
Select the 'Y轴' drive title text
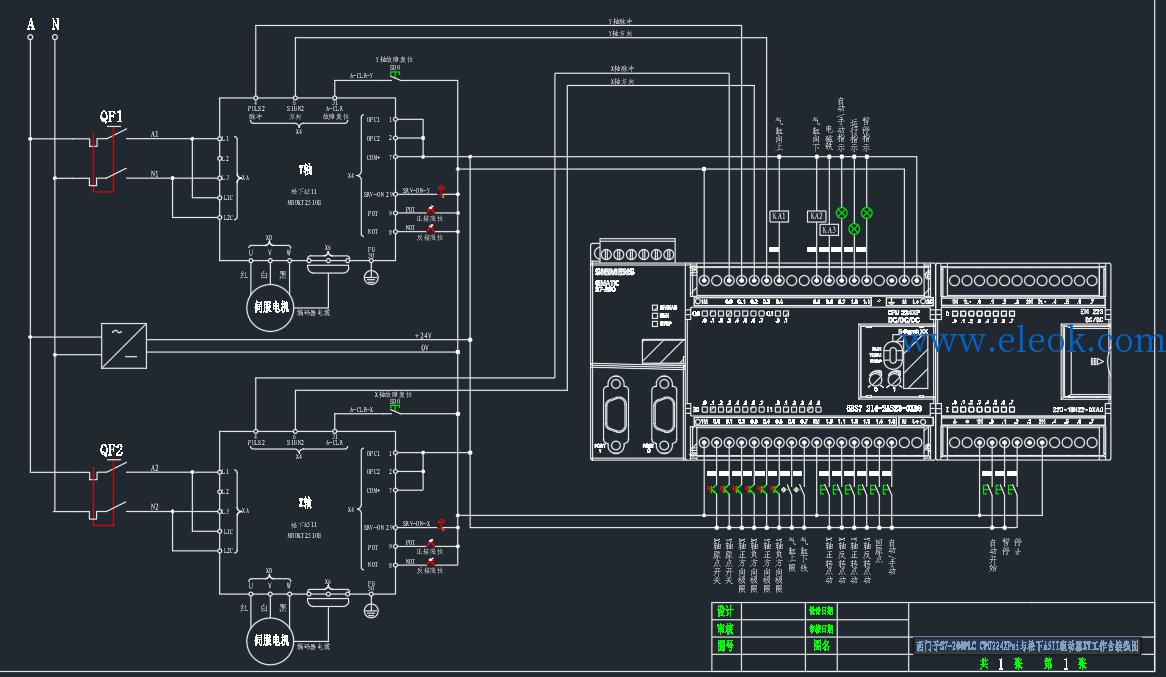coord(305,170)
